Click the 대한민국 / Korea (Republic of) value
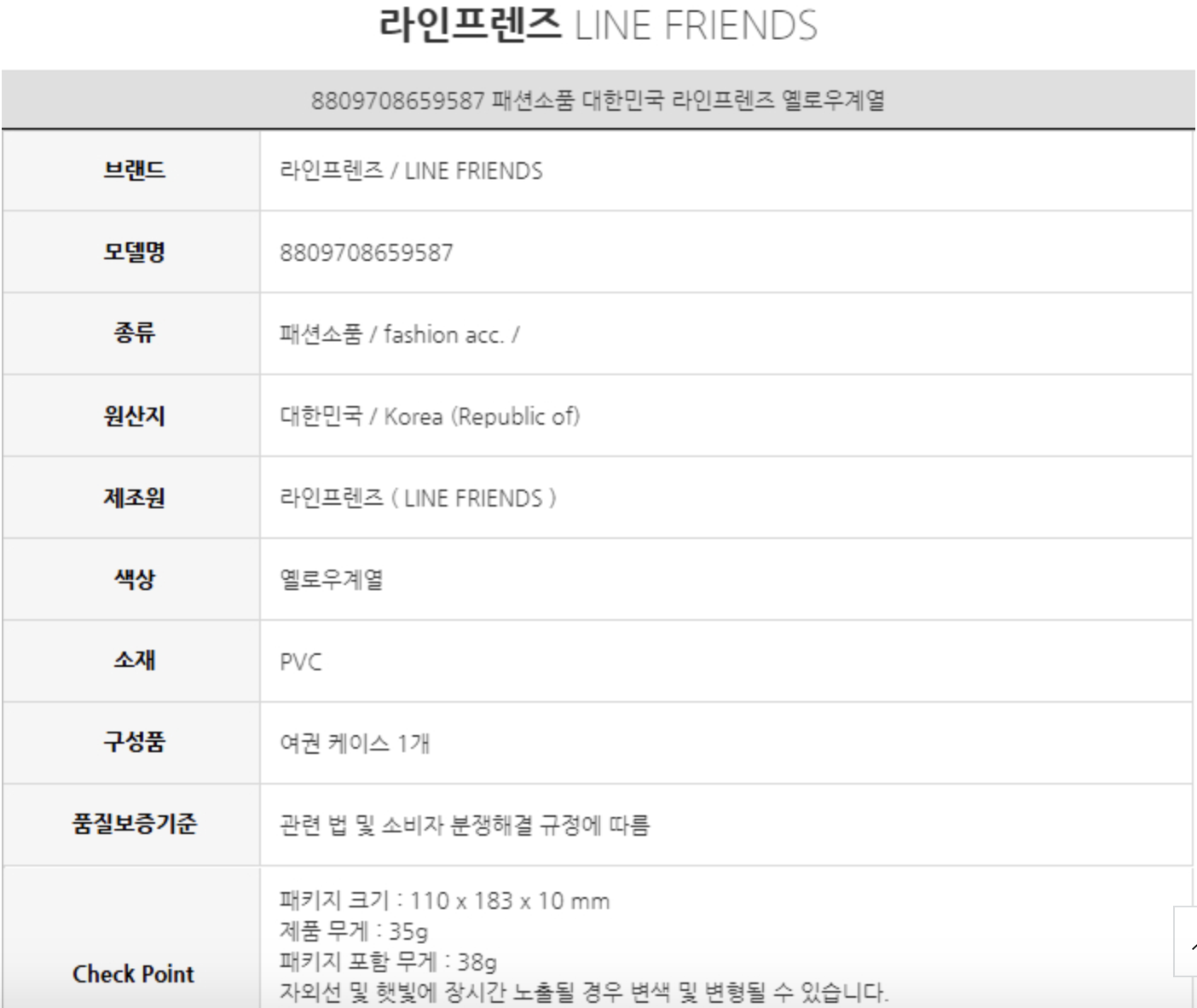Screen dimensions: 1197x1008 click(430, 416)
